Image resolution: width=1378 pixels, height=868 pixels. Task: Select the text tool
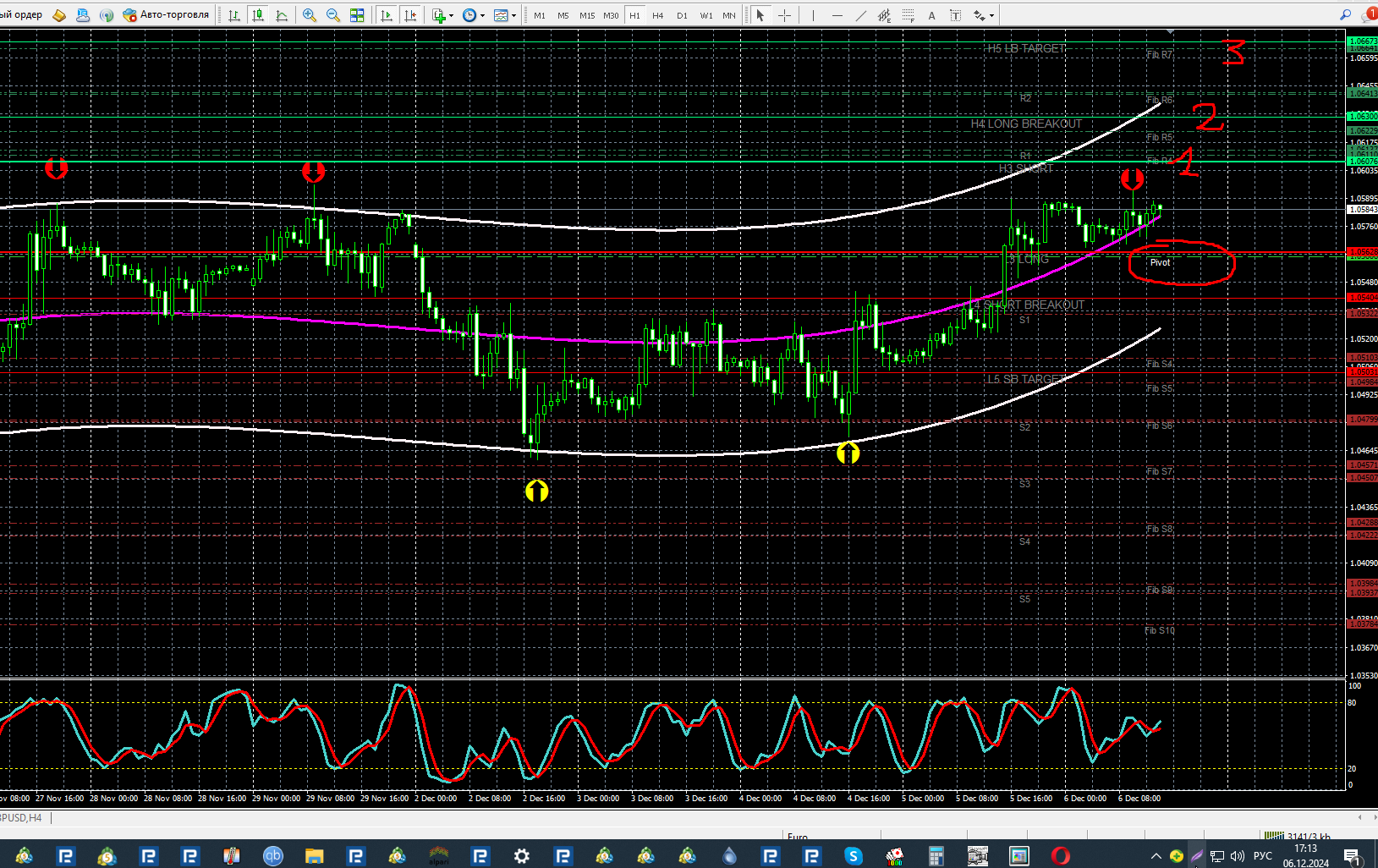[x=932, y=15]
